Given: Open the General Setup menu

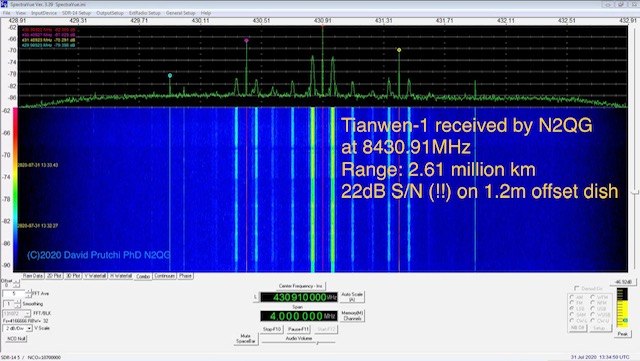Looking at the screenshot, I should pyautogui.click(x=180, y=13).
